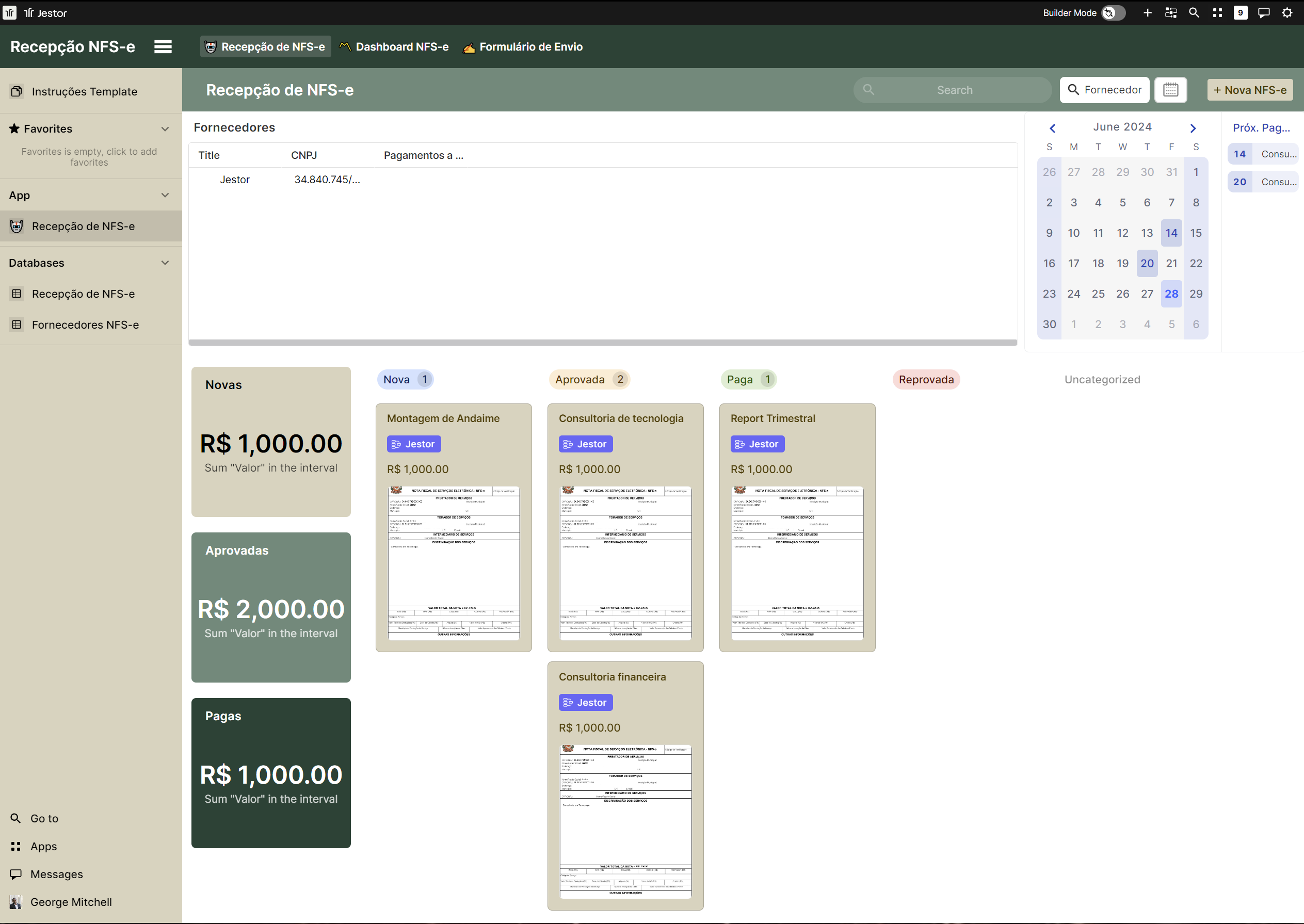This screenshot has height=924, width=1304.
Task: Click the Fornecedor filter button
Action: pos(1104,90)
